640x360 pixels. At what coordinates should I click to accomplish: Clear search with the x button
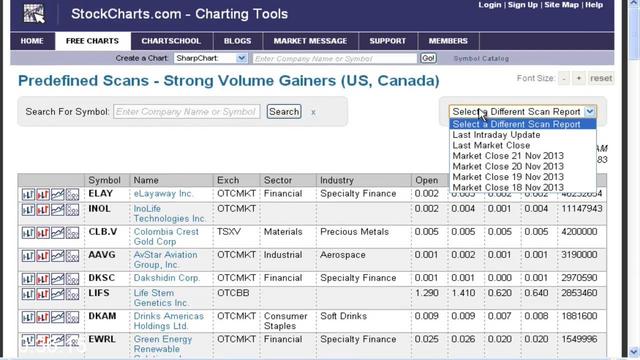[313, 112]
